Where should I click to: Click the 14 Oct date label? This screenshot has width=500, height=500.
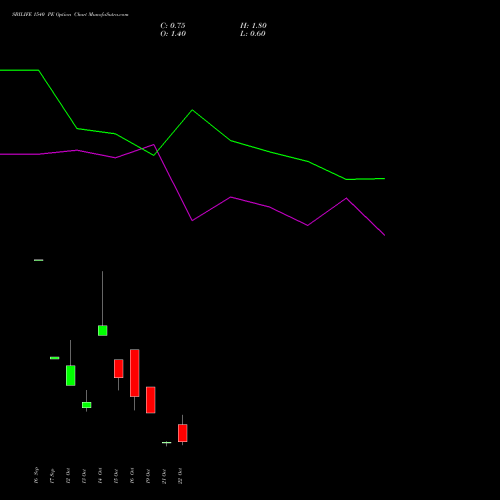100,476
